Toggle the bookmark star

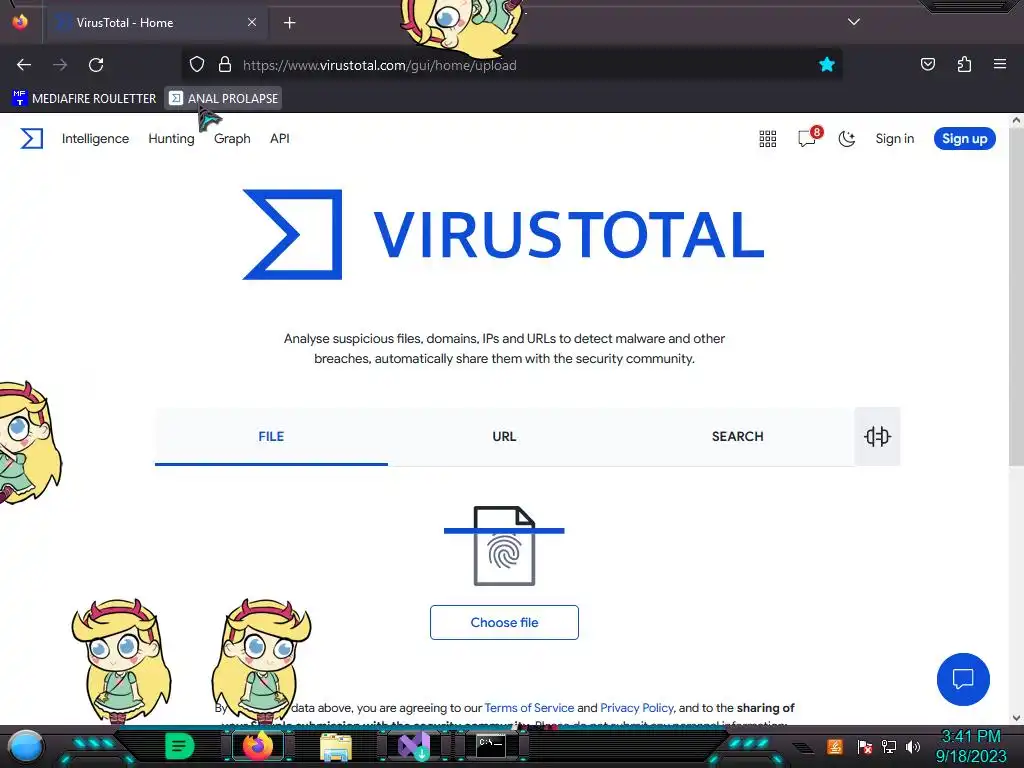827,64
